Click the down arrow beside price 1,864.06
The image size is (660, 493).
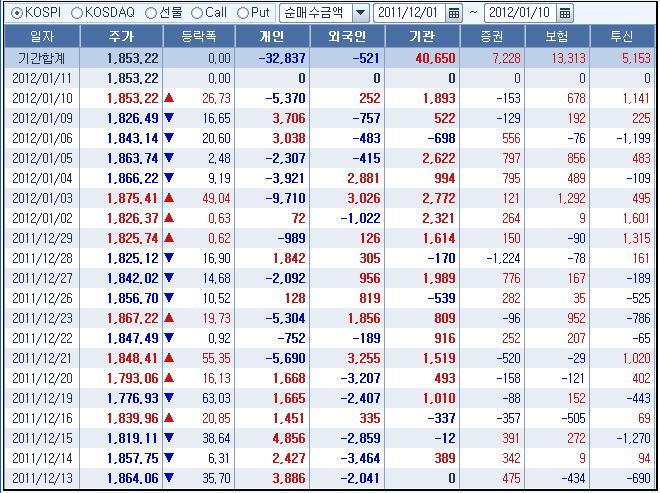tap(169, 478)
